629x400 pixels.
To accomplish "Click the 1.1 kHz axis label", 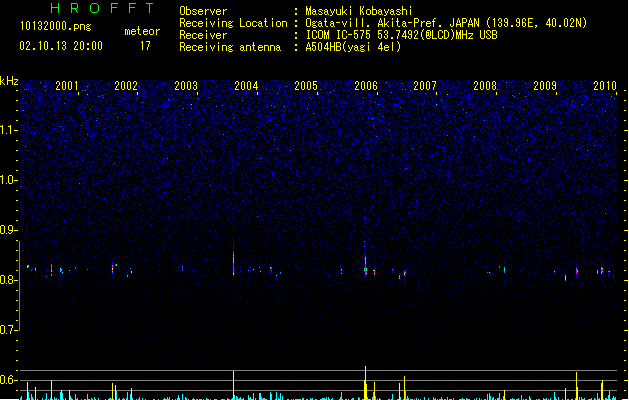I will tap(8, 130).
